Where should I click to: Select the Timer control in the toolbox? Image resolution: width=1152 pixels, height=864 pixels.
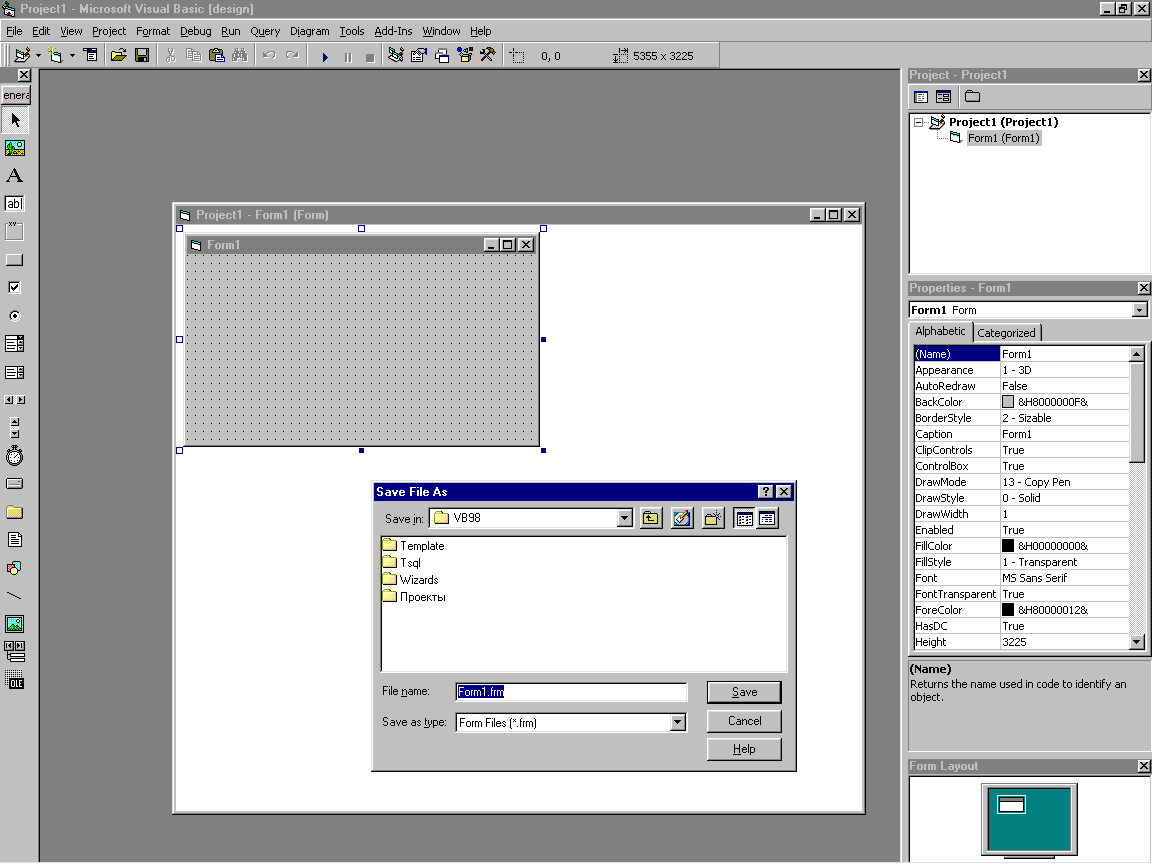click(x=14, y=456)
